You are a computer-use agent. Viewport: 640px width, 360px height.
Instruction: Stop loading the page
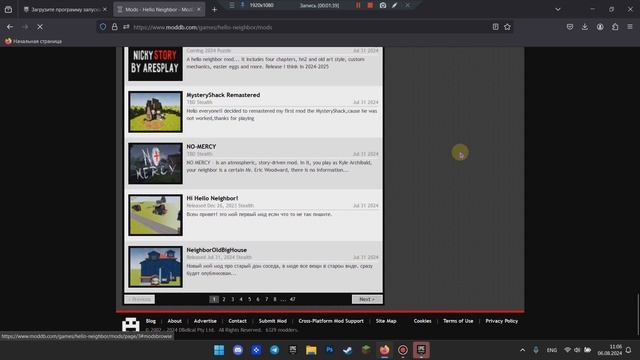coord(40,27)
